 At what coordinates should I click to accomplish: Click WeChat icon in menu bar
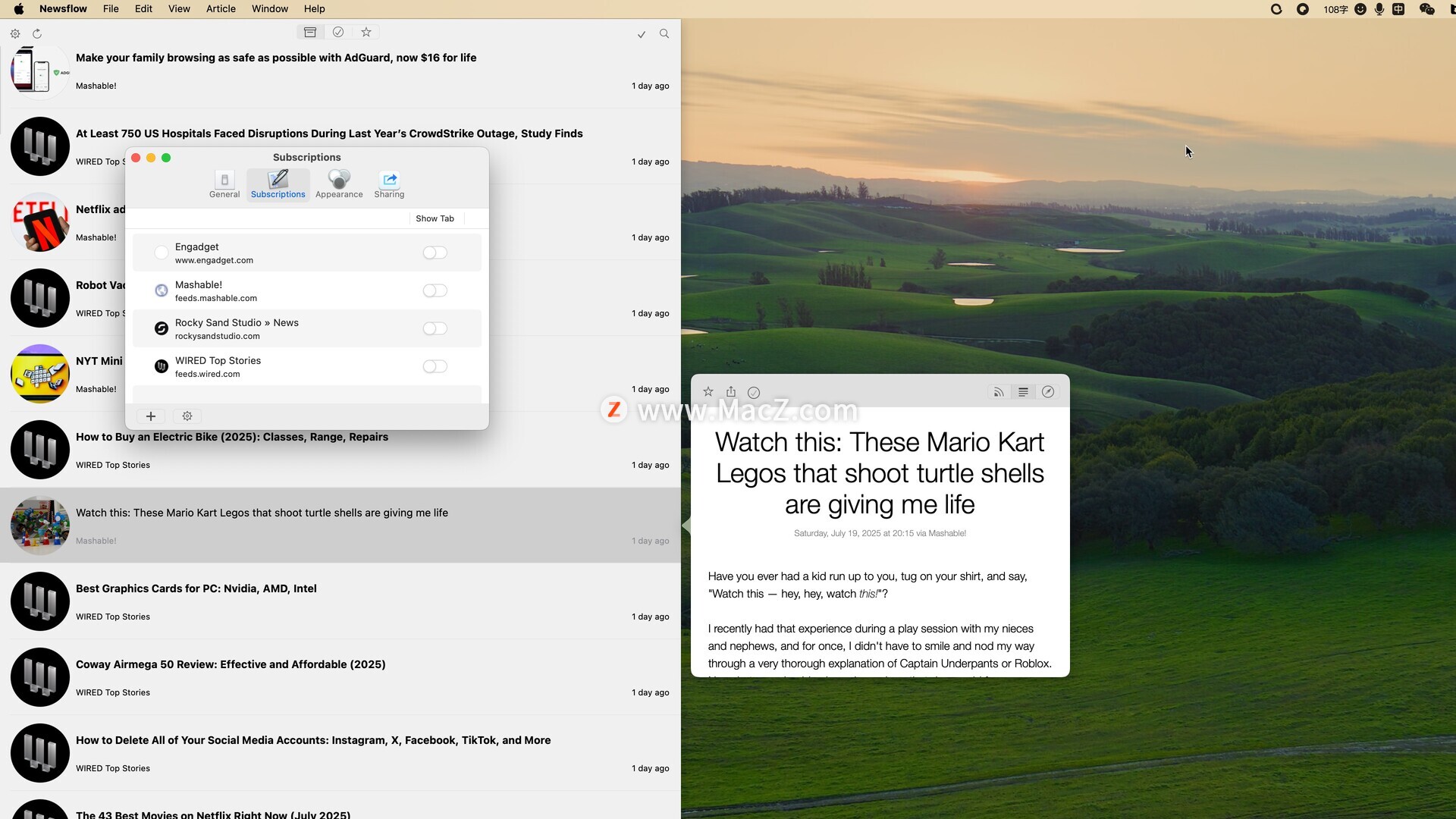pos(1426,9)
